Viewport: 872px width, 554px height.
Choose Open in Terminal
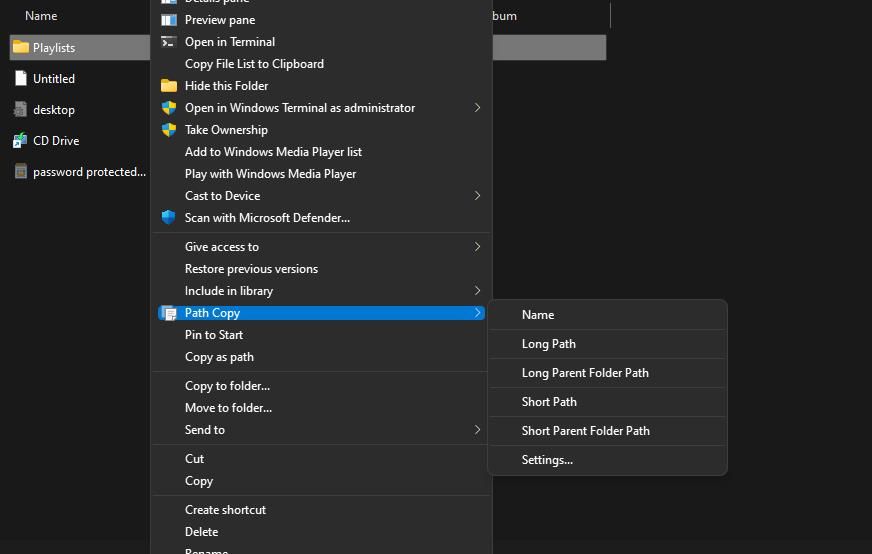(321, 42)
